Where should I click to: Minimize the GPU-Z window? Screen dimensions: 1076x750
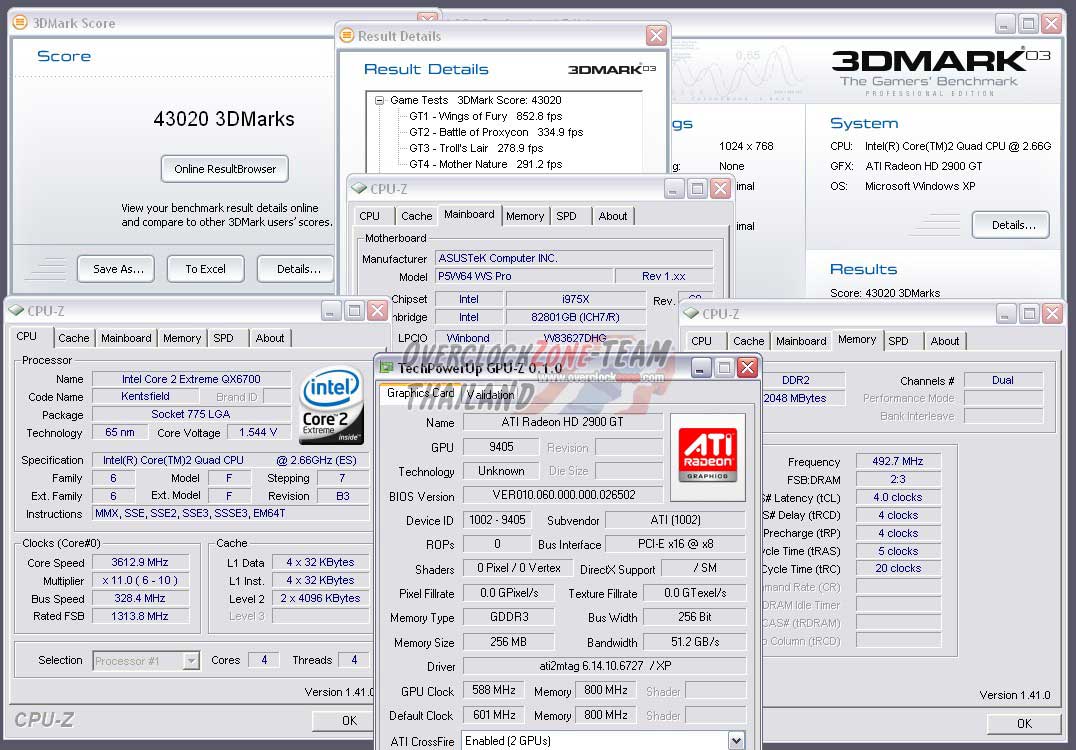click(700, 368)
